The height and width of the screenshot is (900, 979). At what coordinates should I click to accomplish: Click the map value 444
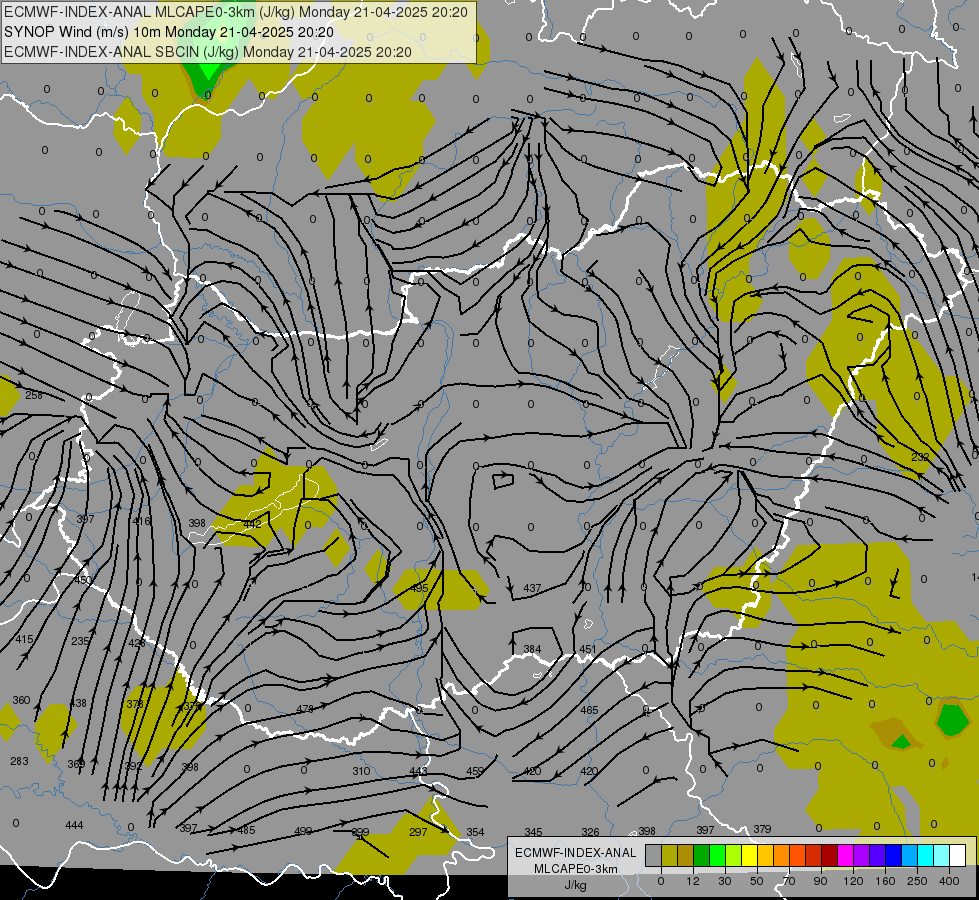click(74, 825)
